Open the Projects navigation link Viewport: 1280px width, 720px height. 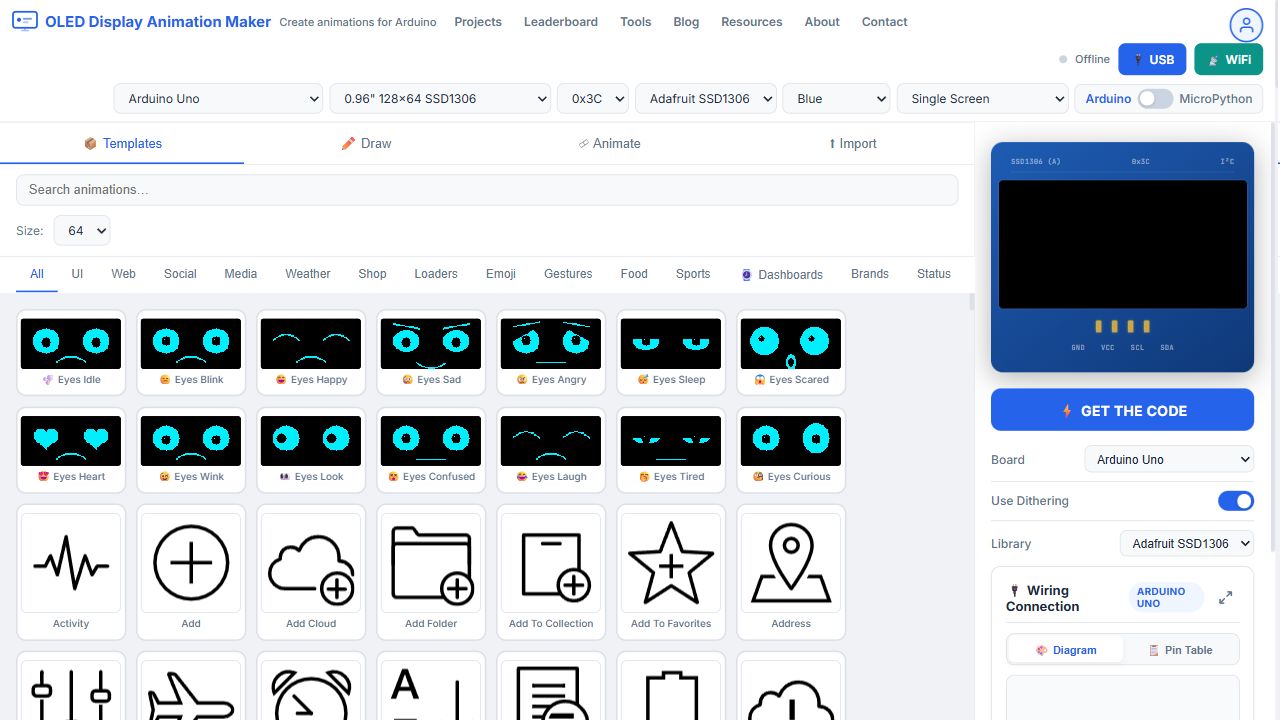pyautogui.click(x=478, y=22)
